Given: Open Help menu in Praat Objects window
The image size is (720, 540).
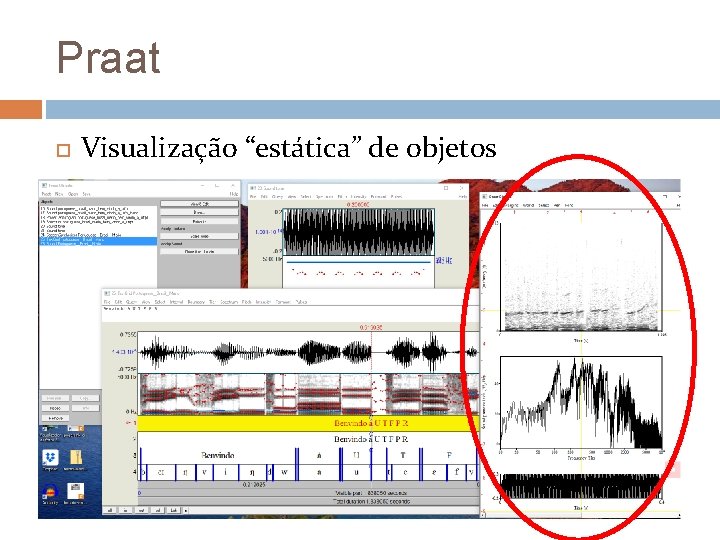Looking at the screenshot, I should (234, 194).
